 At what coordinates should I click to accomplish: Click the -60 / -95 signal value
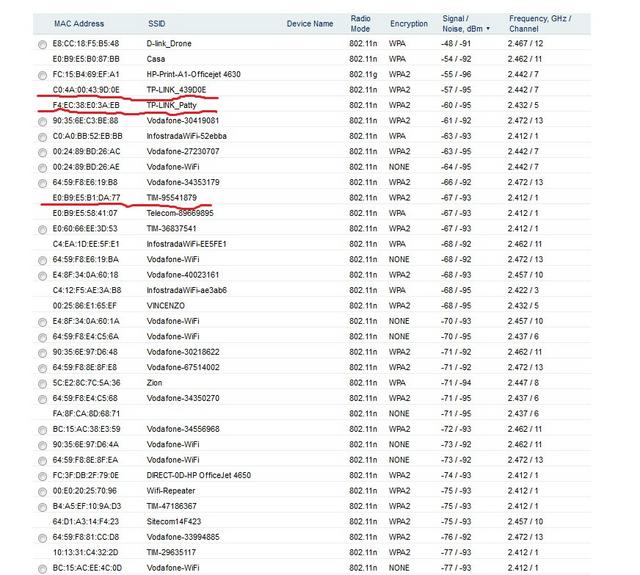[x=456, y=105]
